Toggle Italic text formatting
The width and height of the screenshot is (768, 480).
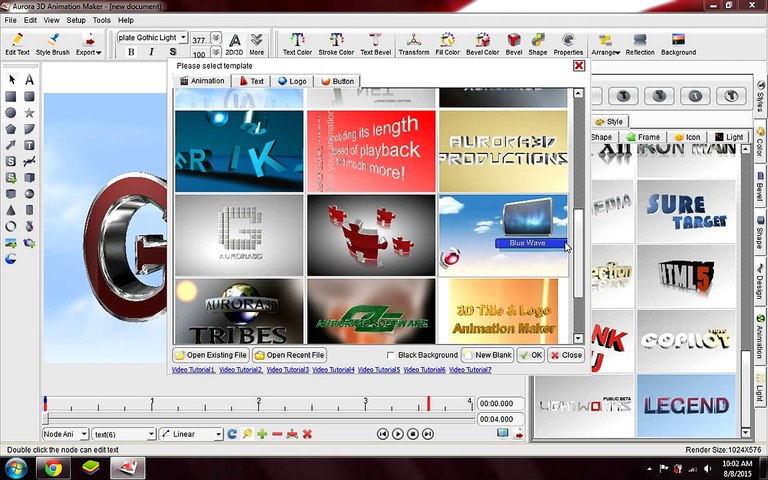151,52
